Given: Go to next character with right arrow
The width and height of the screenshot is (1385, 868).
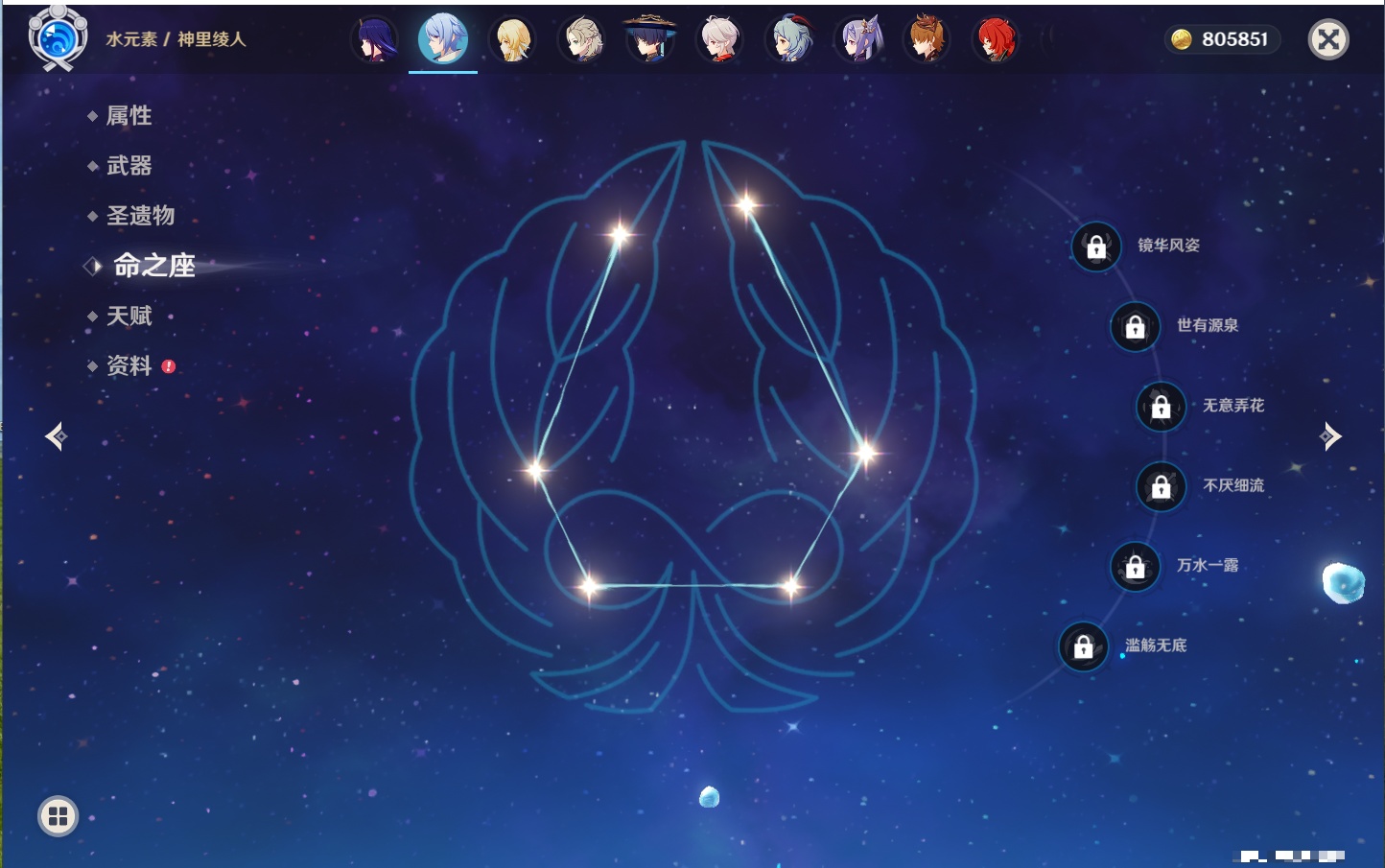Looking at the screenshot, I should (x=1330, y=436).
